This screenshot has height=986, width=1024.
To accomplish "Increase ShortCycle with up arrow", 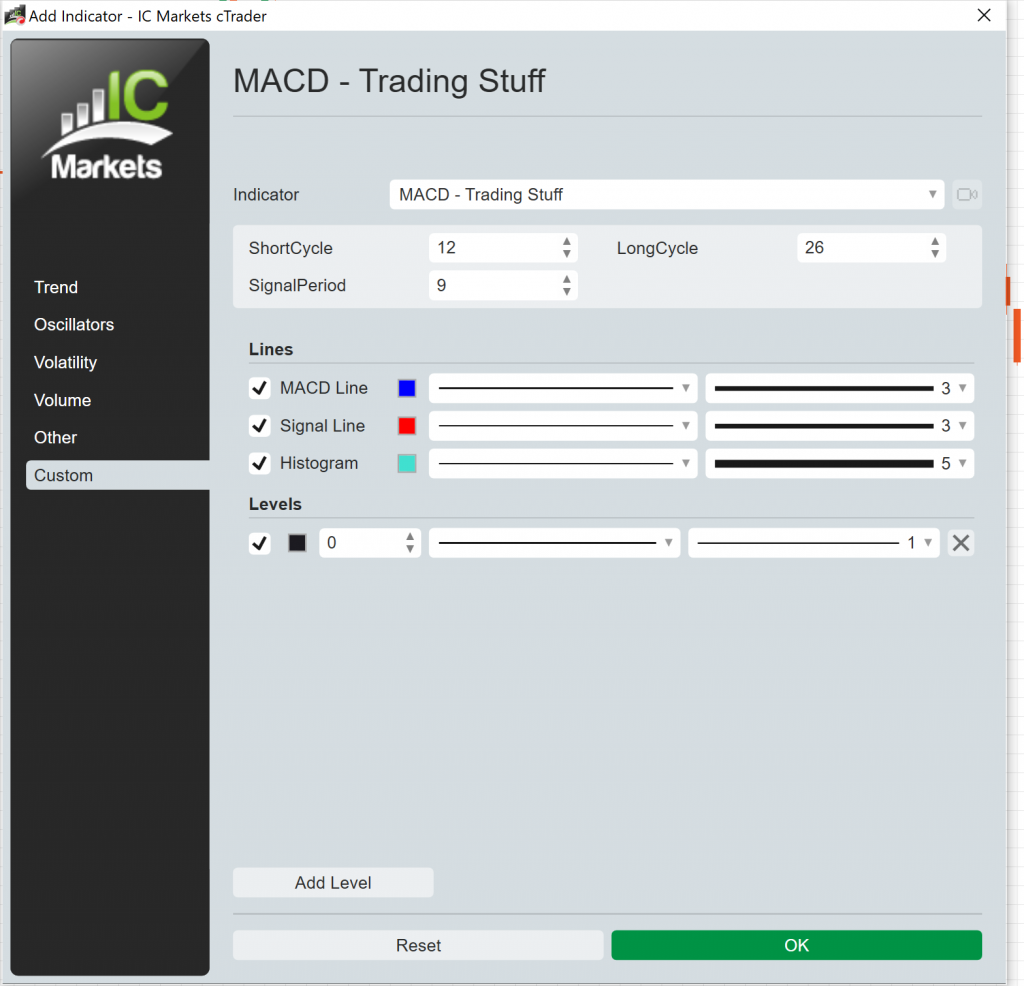I will pos(566,241).
